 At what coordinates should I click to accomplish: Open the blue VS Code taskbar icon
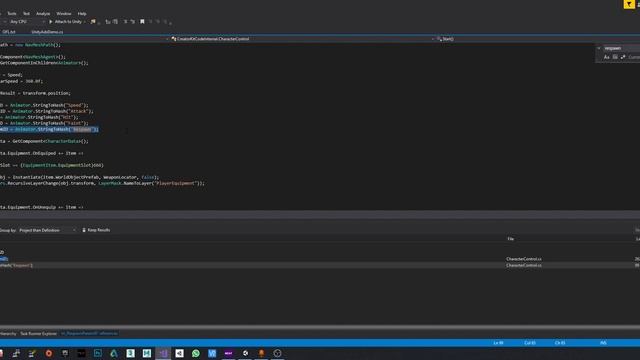(x=212, y=353)
